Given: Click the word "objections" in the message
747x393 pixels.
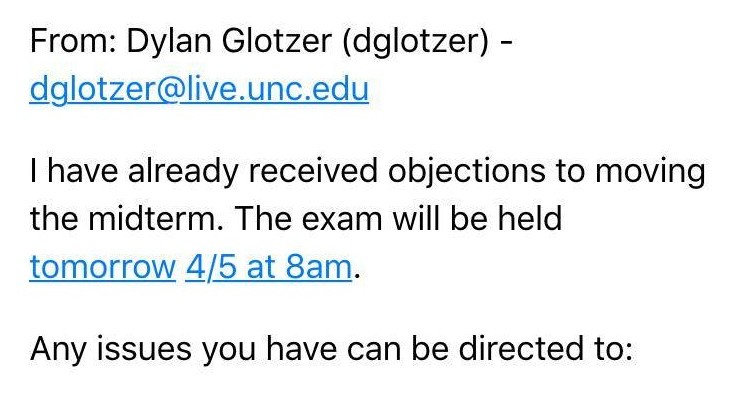Looking at the screenshot, I should click(466, 172).
